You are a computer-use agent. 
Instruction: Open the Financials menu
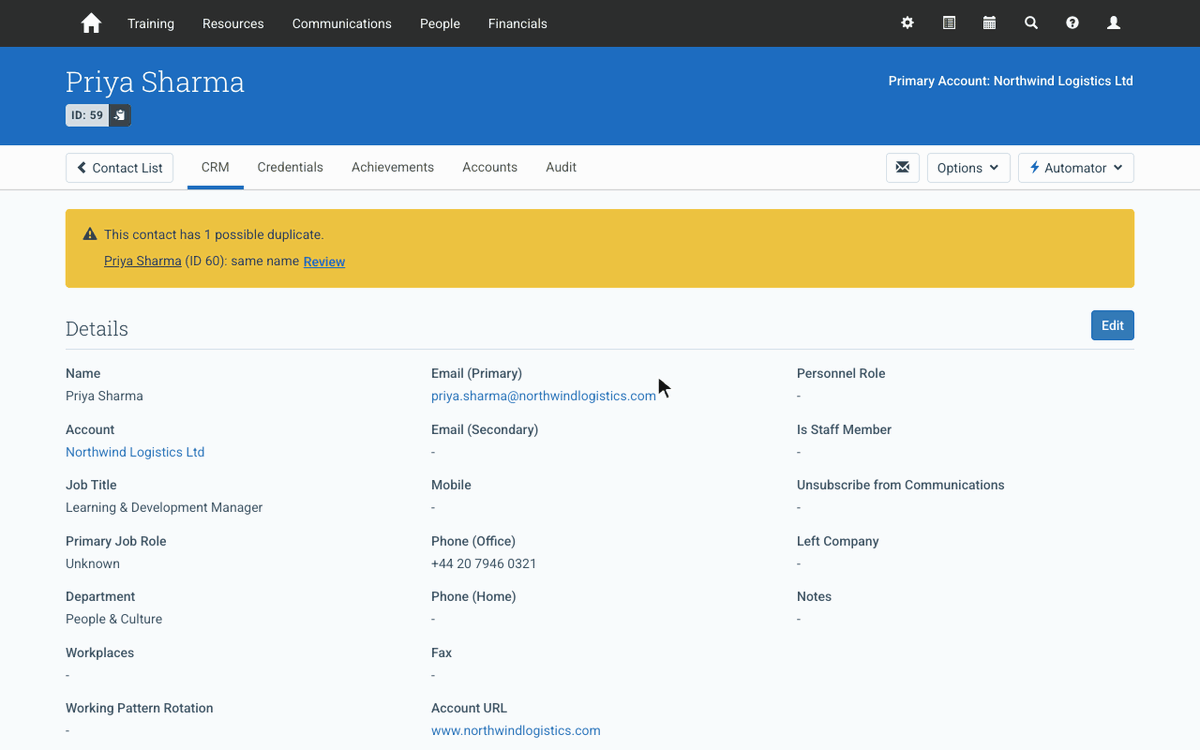click(518, 23)
